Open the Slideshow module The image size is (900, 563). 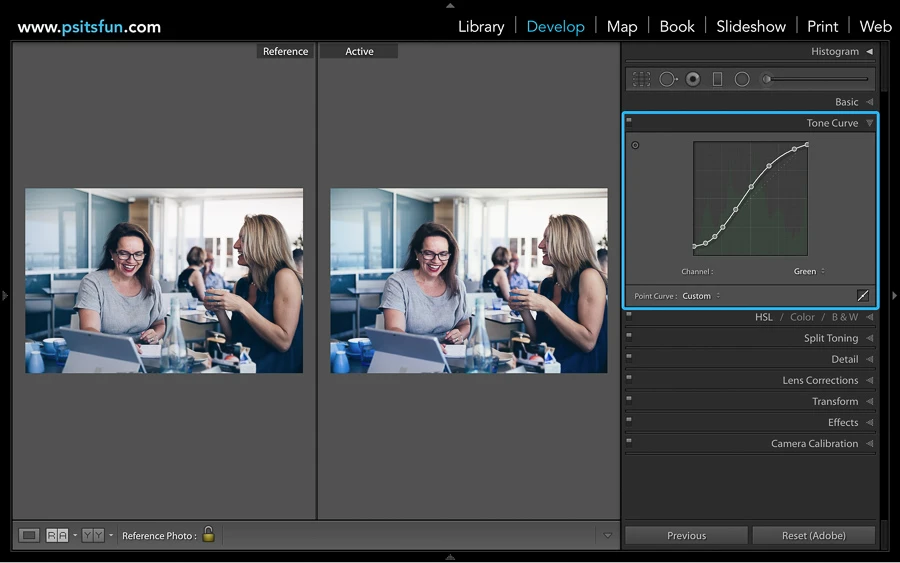tap(751, 27)
